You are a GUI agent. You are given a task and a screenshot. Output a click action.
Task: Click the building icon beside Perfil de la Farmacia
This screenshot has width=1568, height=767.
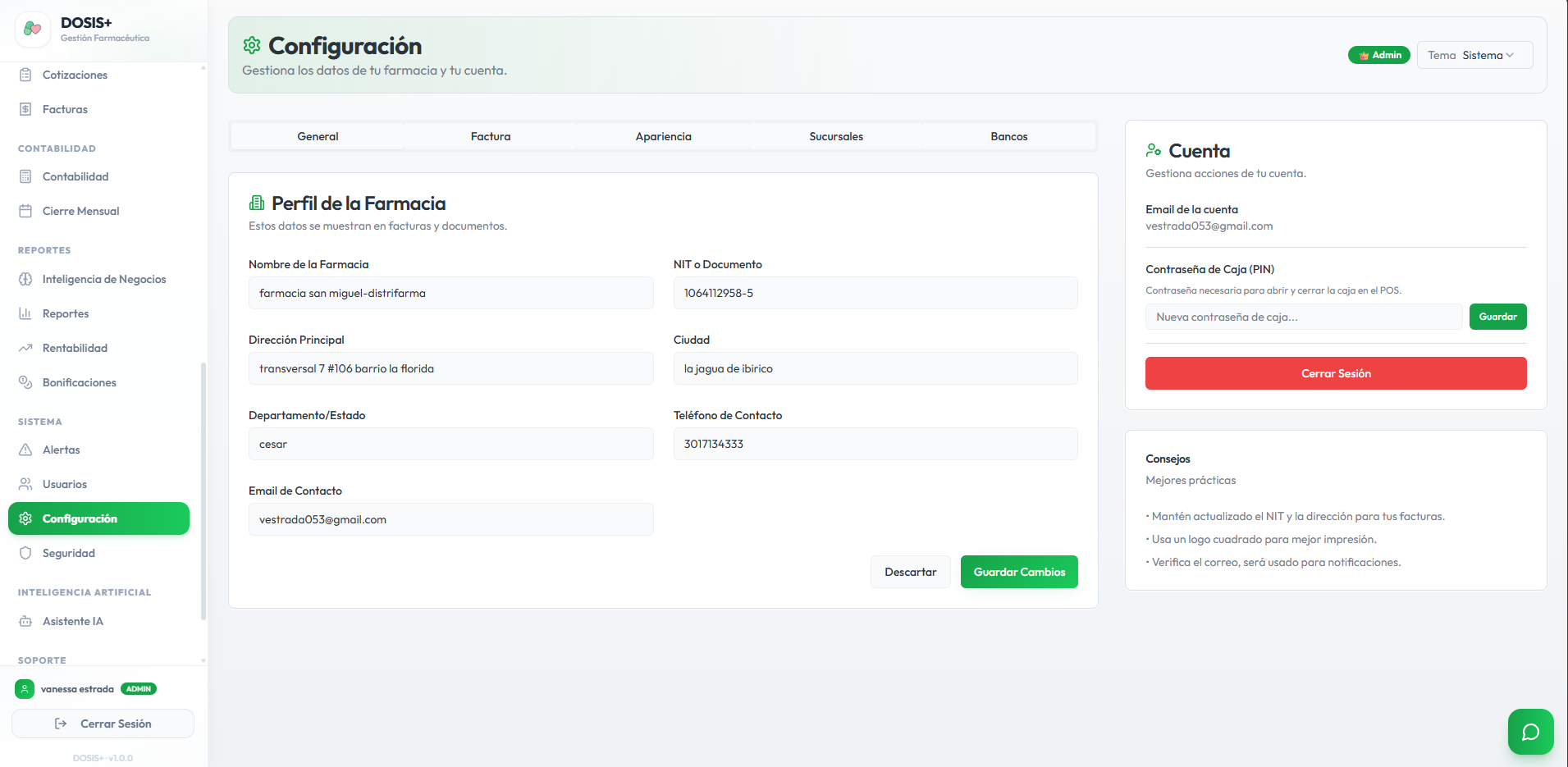pyautogui.click(x=257, y=203)
